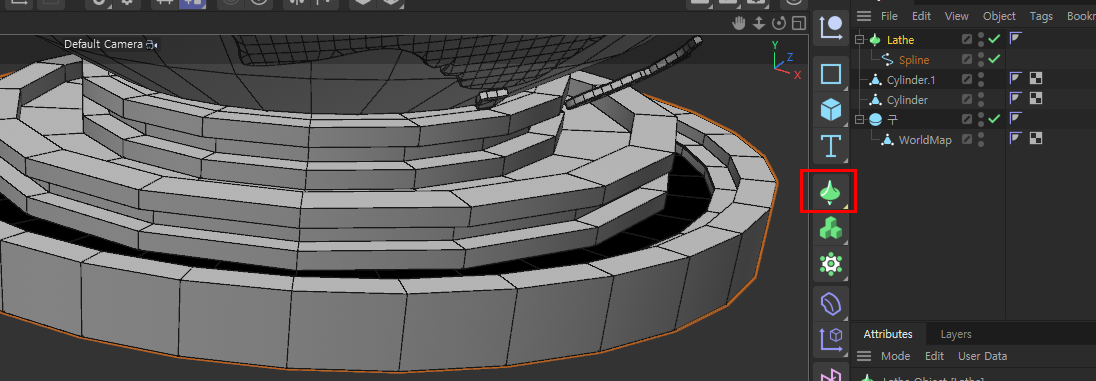Activate the viewport orbit icon
The height and width of the screenshot is (381, 1096).
pyautogui.click(x=779, y=24)
